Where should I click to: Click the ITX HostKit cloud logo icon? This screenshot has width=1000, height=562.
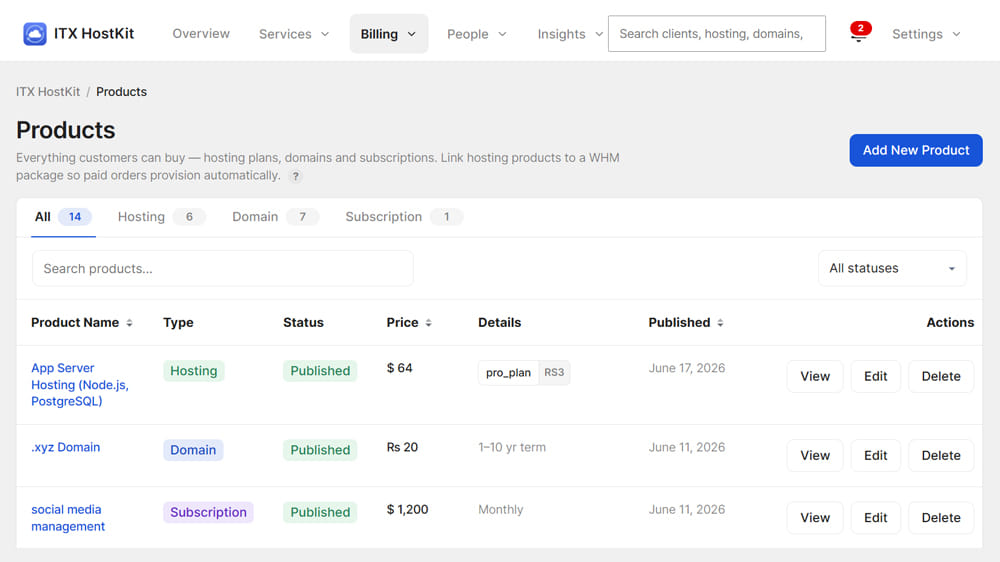[34, 34]
